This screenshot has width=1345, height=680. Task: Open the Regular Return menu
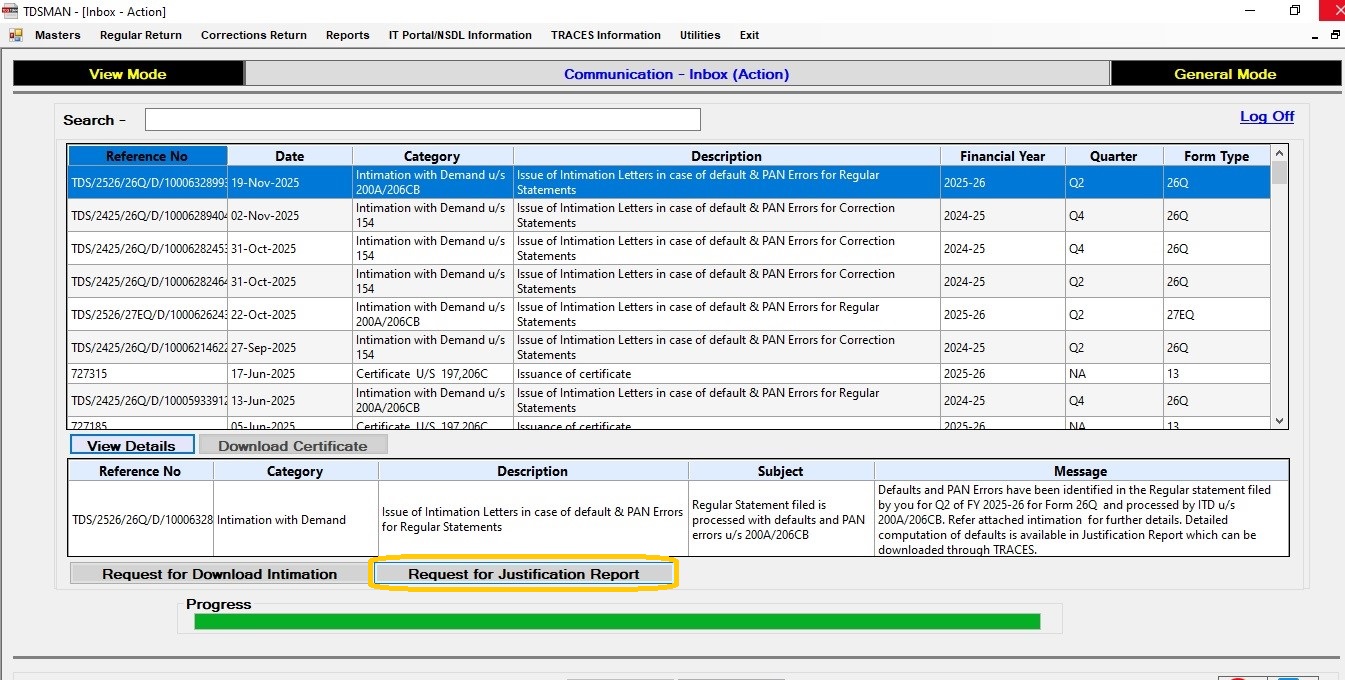140,35
